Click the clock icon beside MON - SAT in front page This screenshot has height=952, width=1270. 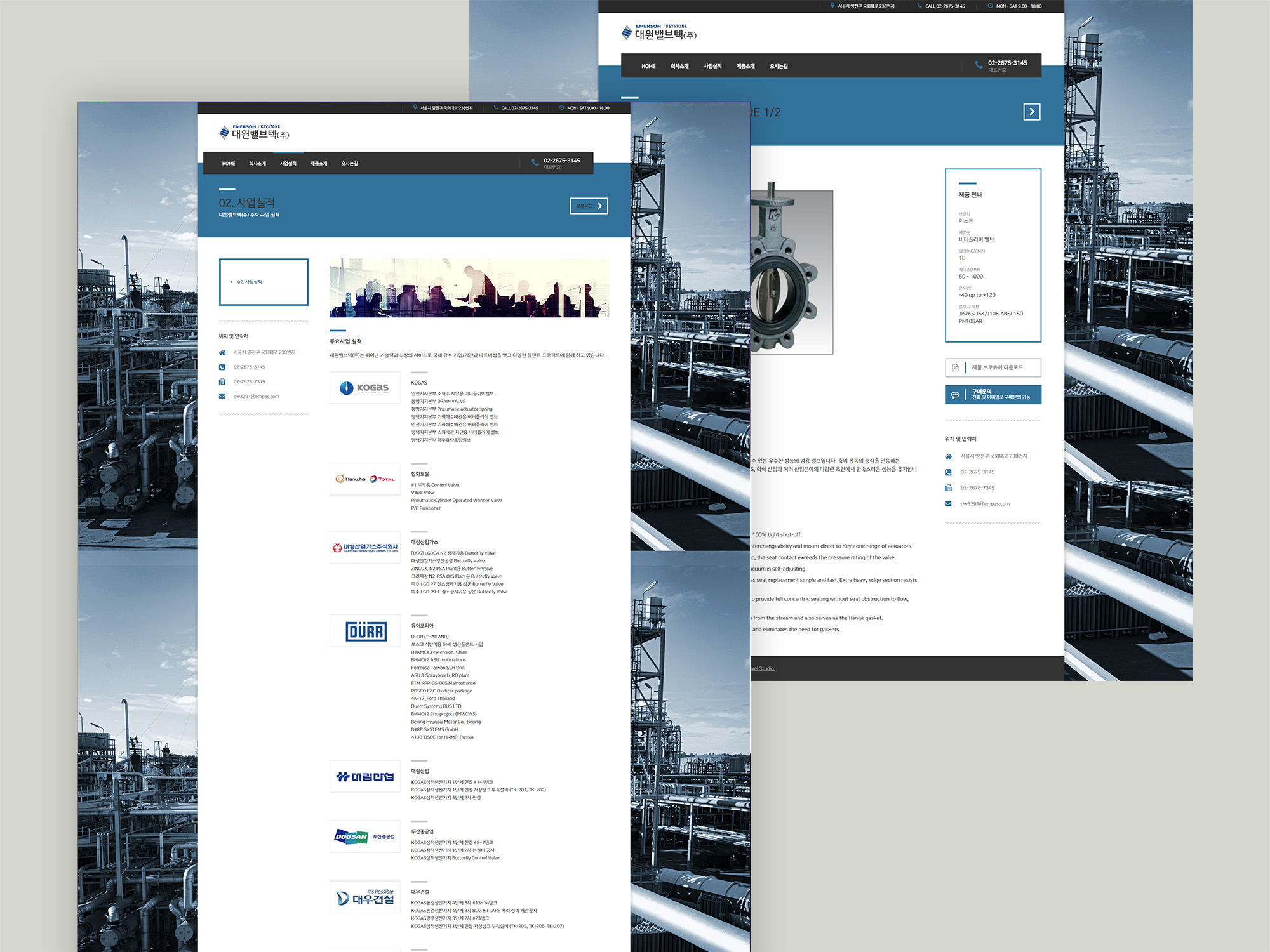coord(561,107)
